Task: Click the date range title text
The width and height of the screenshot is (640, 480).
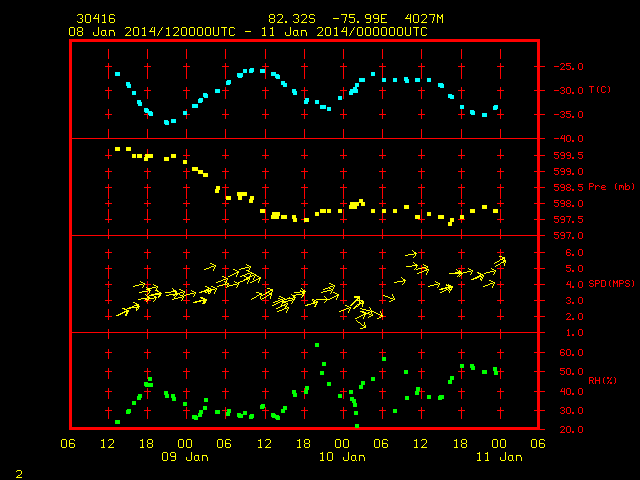Action: (x=248, y=32)
